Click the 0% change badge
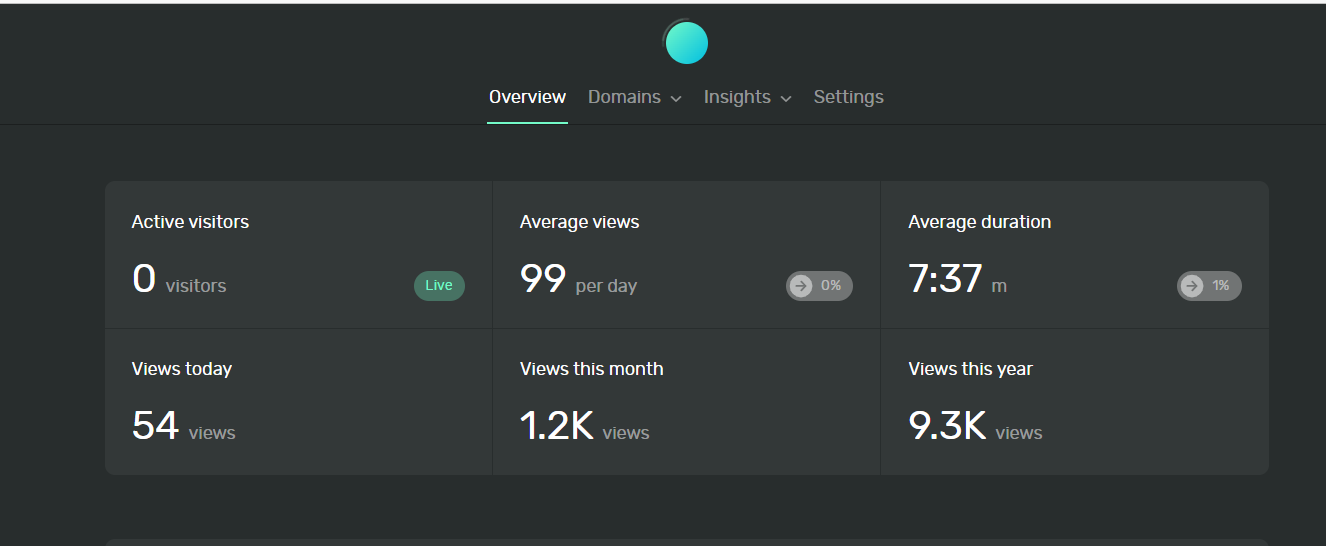1326x546 pixels. click(x=819, y=286)
